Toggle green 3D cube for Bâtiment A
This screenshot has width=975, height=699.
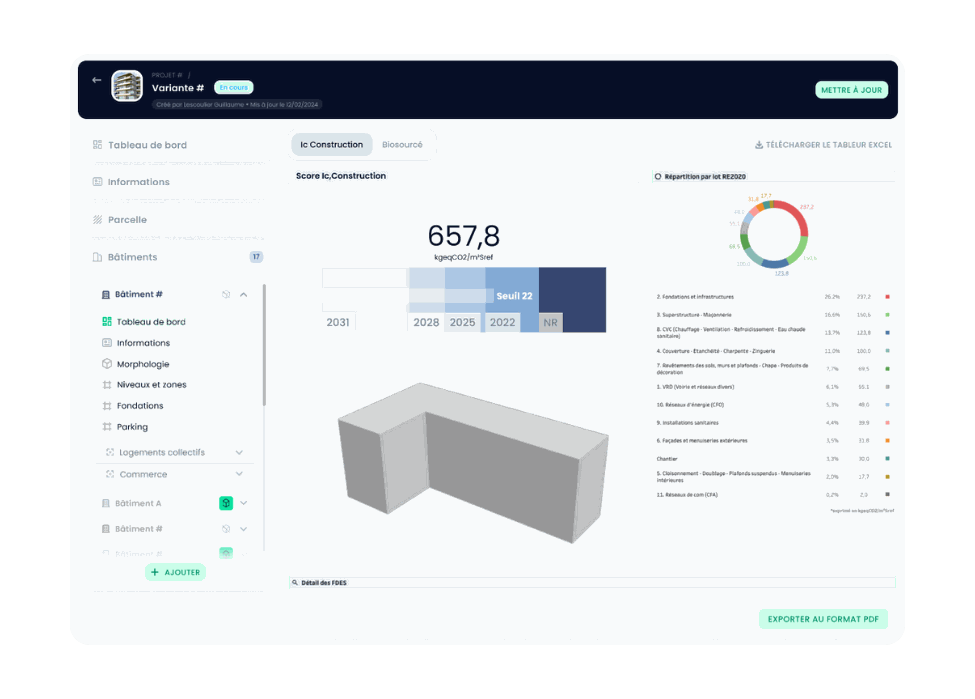(x=226, y=503)
